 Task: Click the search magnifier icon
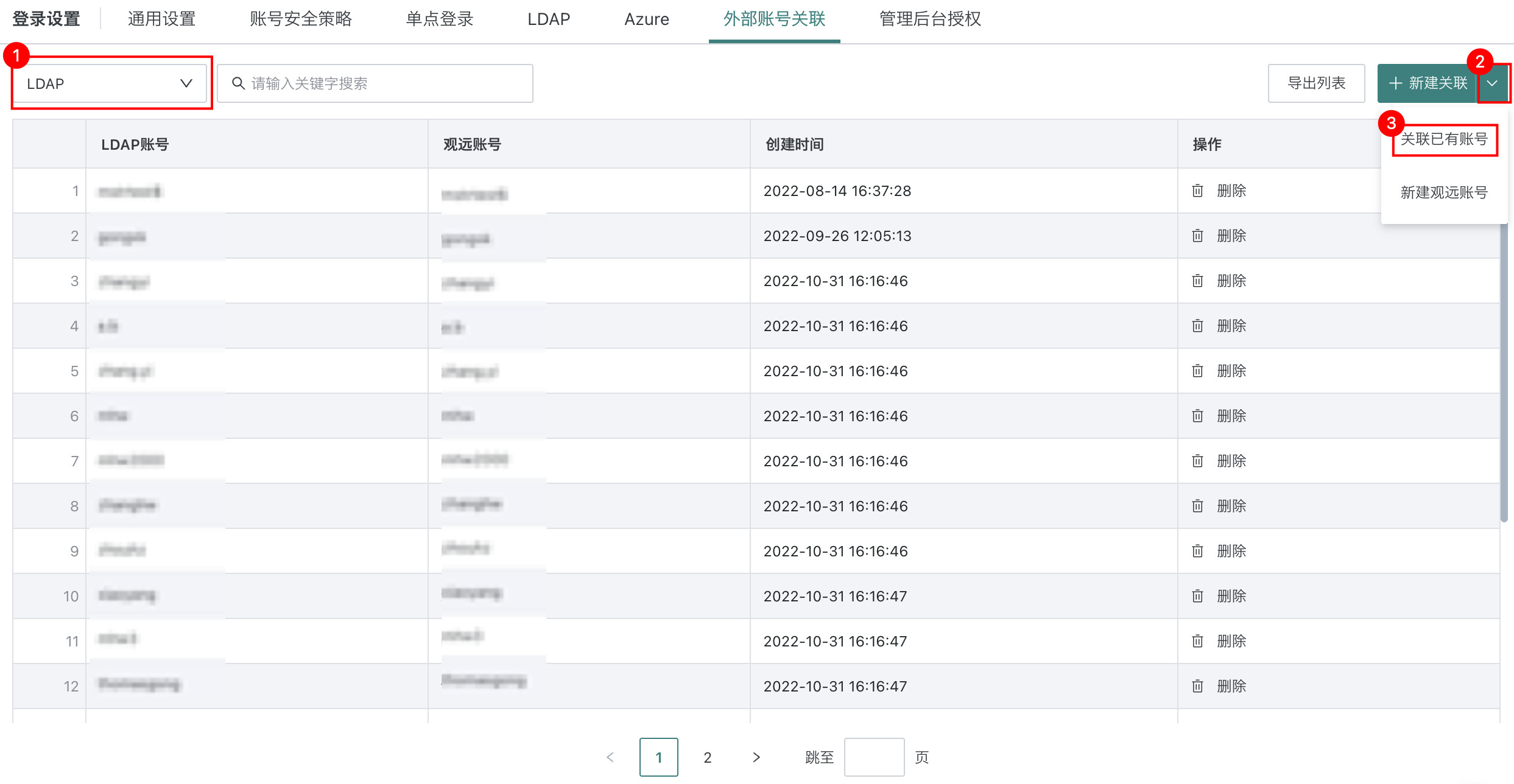[x=239, y=83]
